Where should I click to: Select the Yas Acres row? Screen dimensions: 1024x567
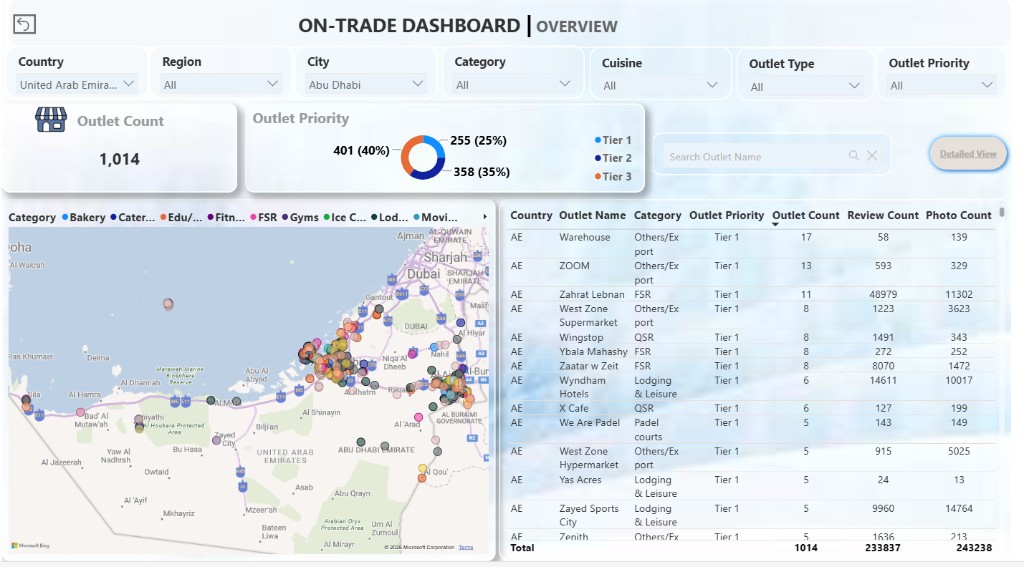click(x=752, y=486)
